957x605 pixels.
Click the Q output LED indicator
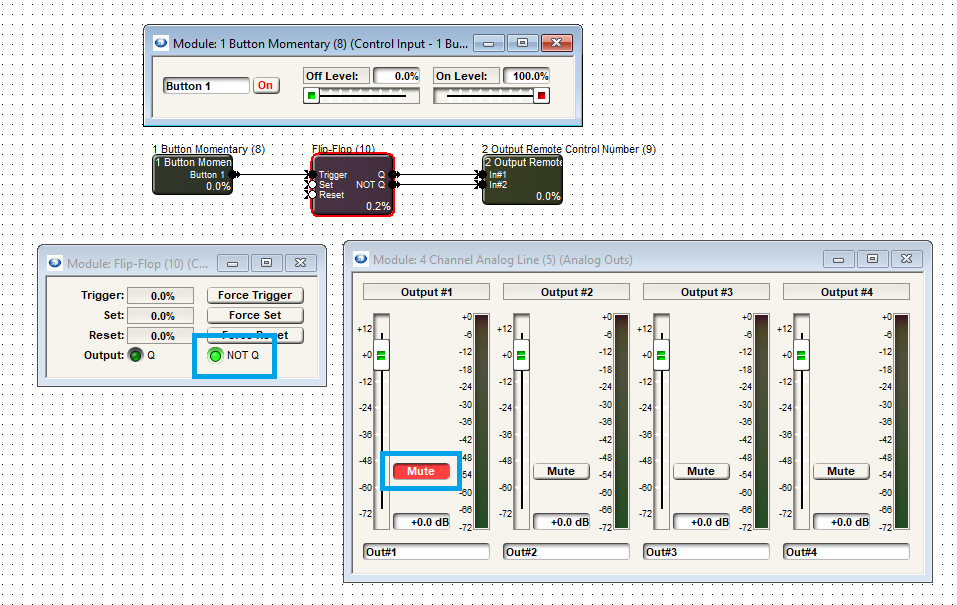pyautogui.click(x=135, y=355)
